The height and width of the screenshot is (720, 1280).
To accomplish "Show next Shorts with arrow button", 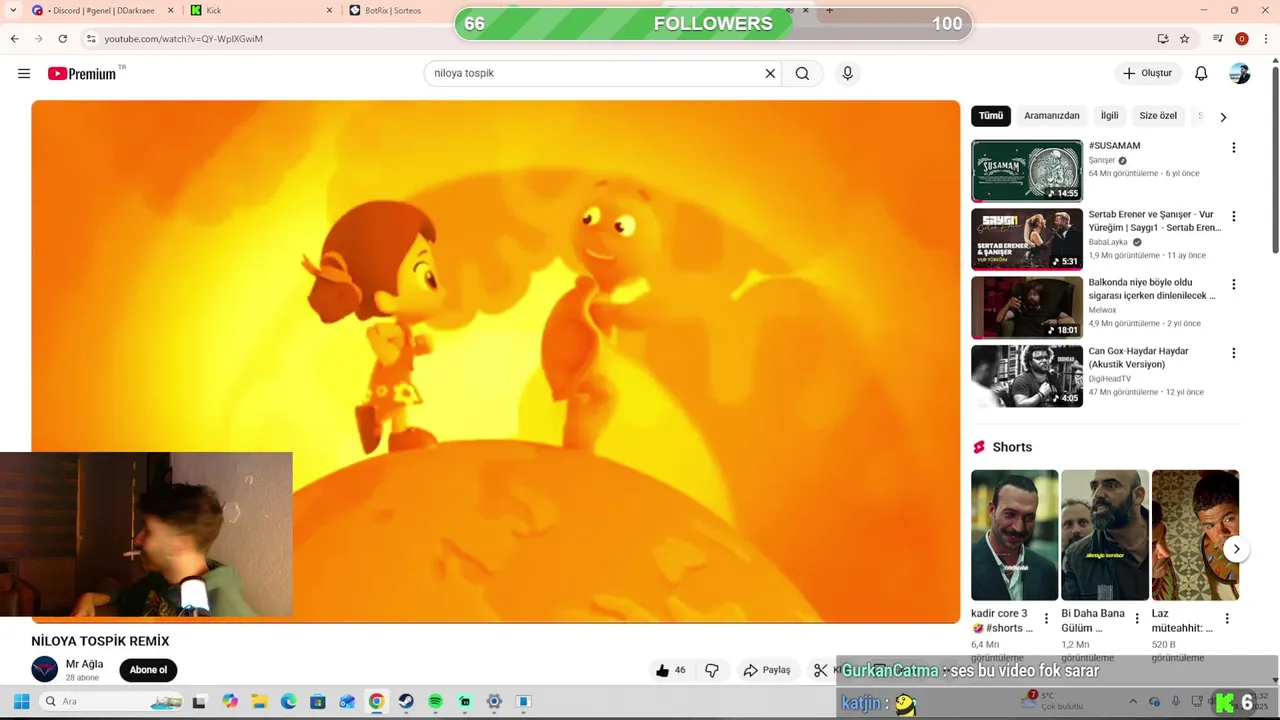I will [x=1236, y=549].
